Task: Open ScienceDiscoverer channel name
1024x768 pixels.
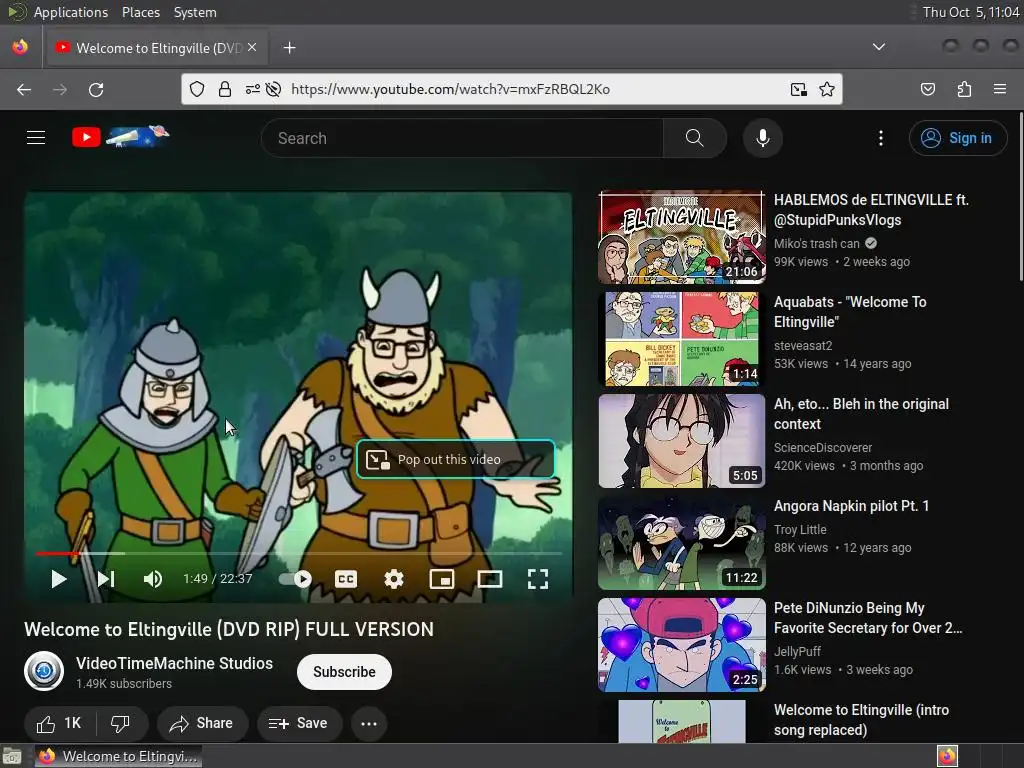Action: 823,448
